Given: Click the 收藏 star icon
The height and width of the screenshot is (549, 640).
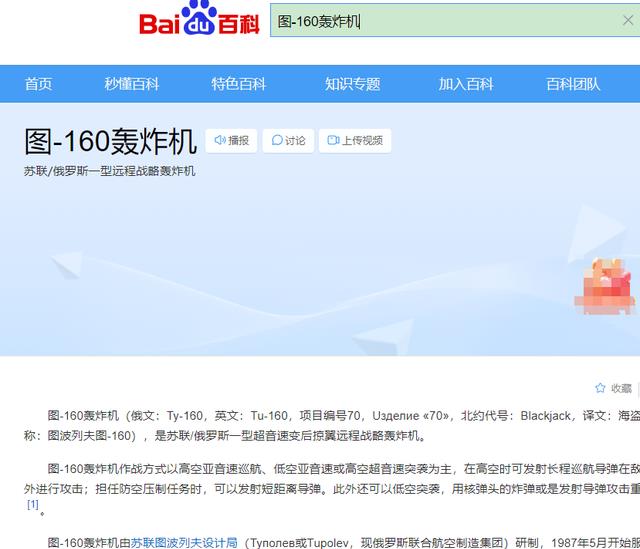Looking at the screenshot, I should click(600, 388).
